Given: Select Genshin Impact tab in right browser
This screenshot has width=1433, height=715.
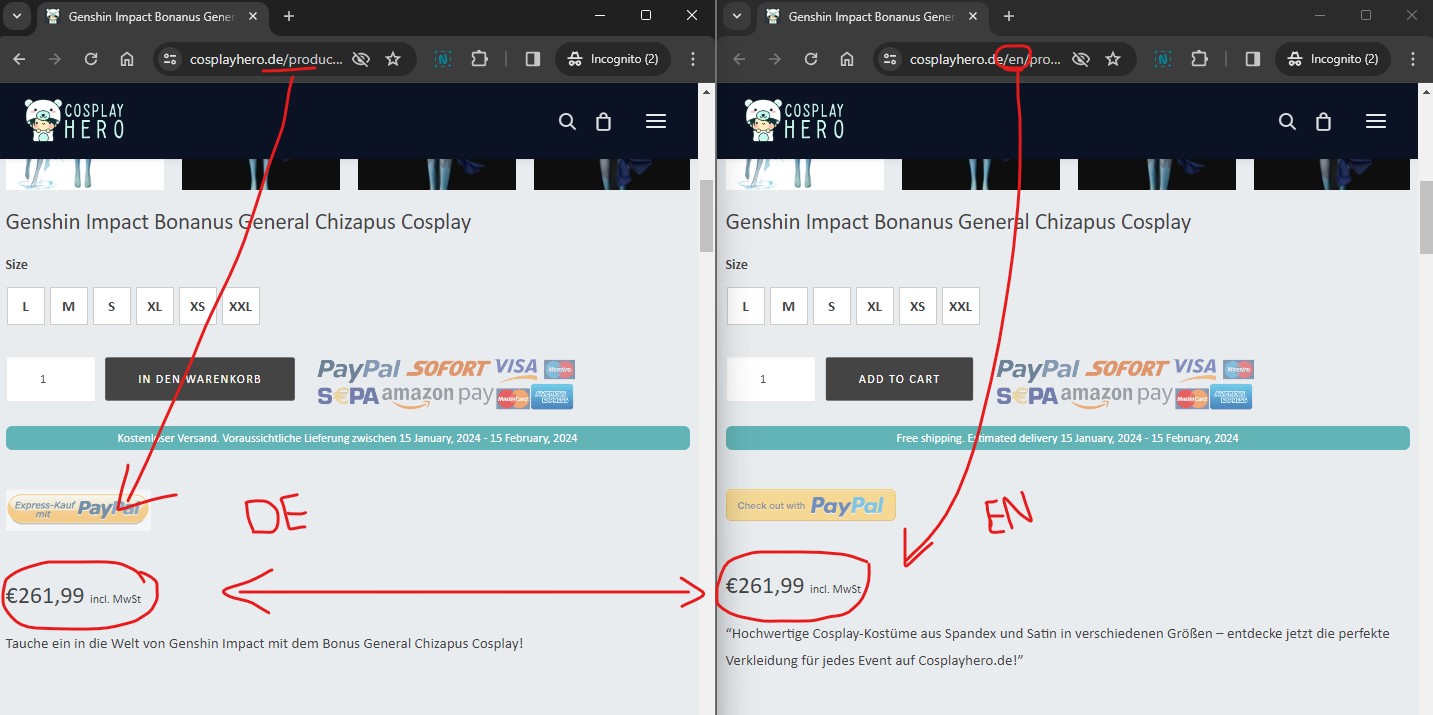Looking at the screenshot, I should tap(871, 17).
